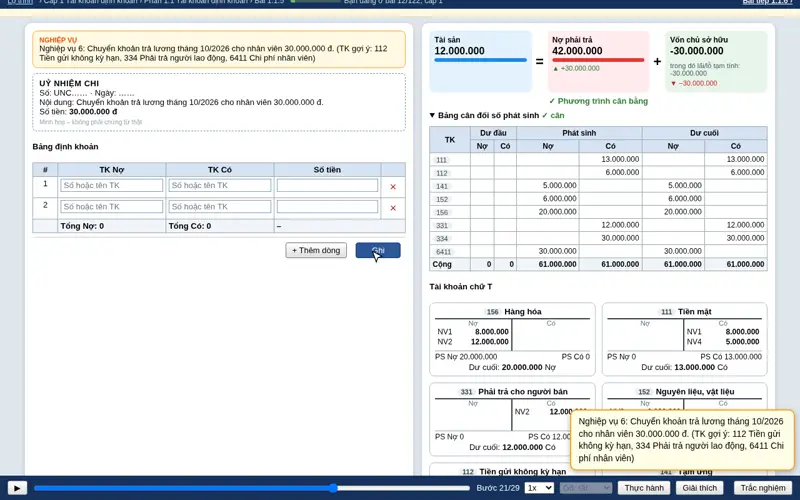The width and height of the screenshot is (800, 500).
Task: Click Phát sinh Nợ value 30.000.000 for 6411
Action: click(x=557, y=251)
